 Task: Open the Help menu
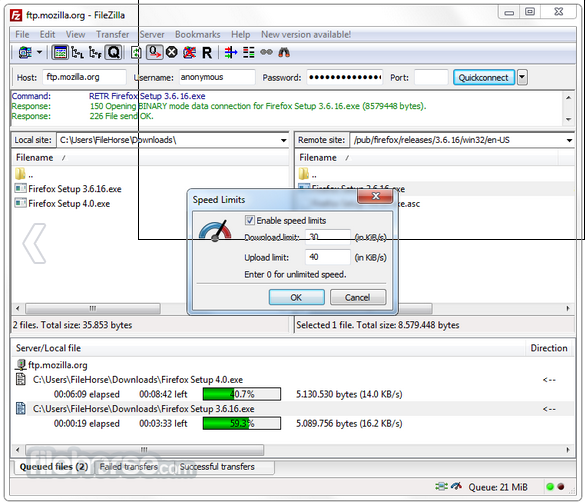[x=241, y=35]
